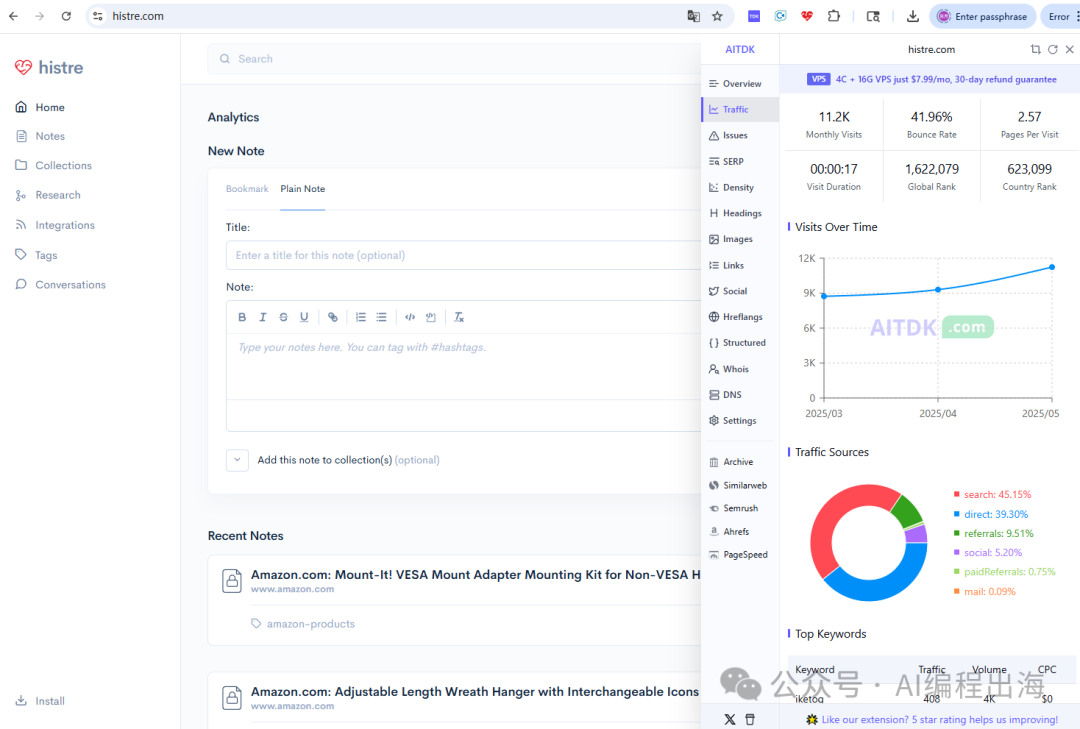Switch to the Bookmark tab
The height and width of the screenshot is (729, 1080).
tap(247, 189)
